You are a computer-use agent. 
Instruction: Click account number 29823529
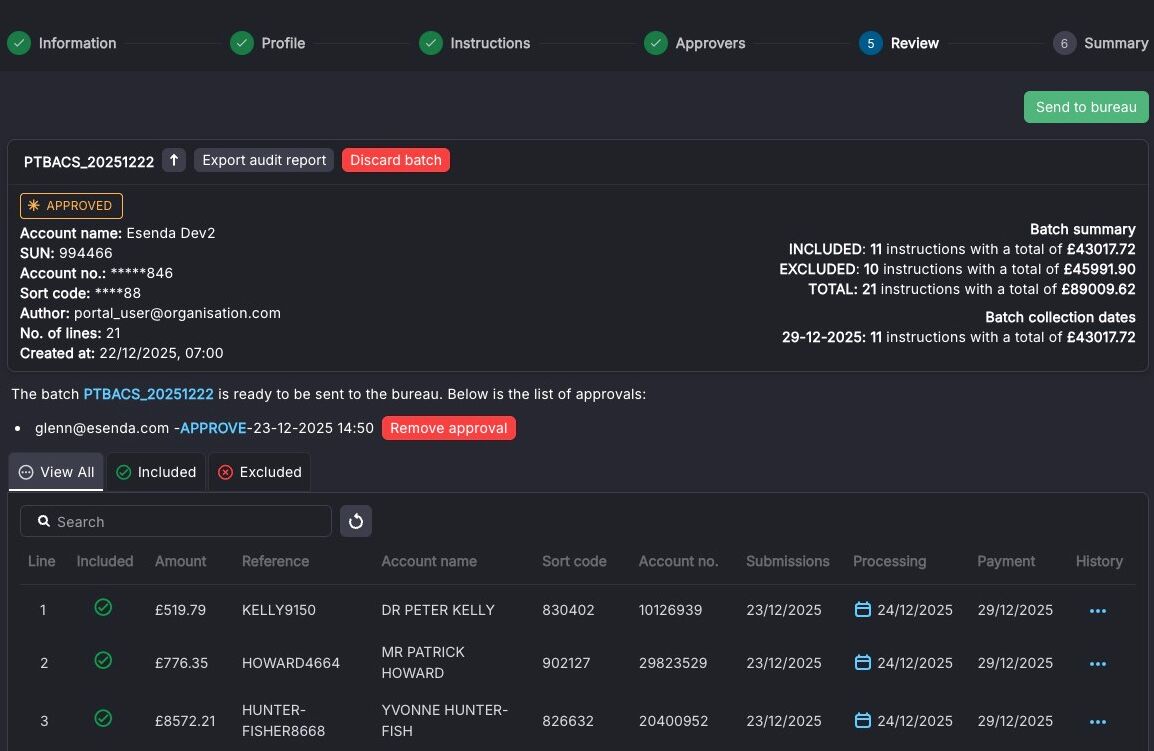(x=673, y=663)
